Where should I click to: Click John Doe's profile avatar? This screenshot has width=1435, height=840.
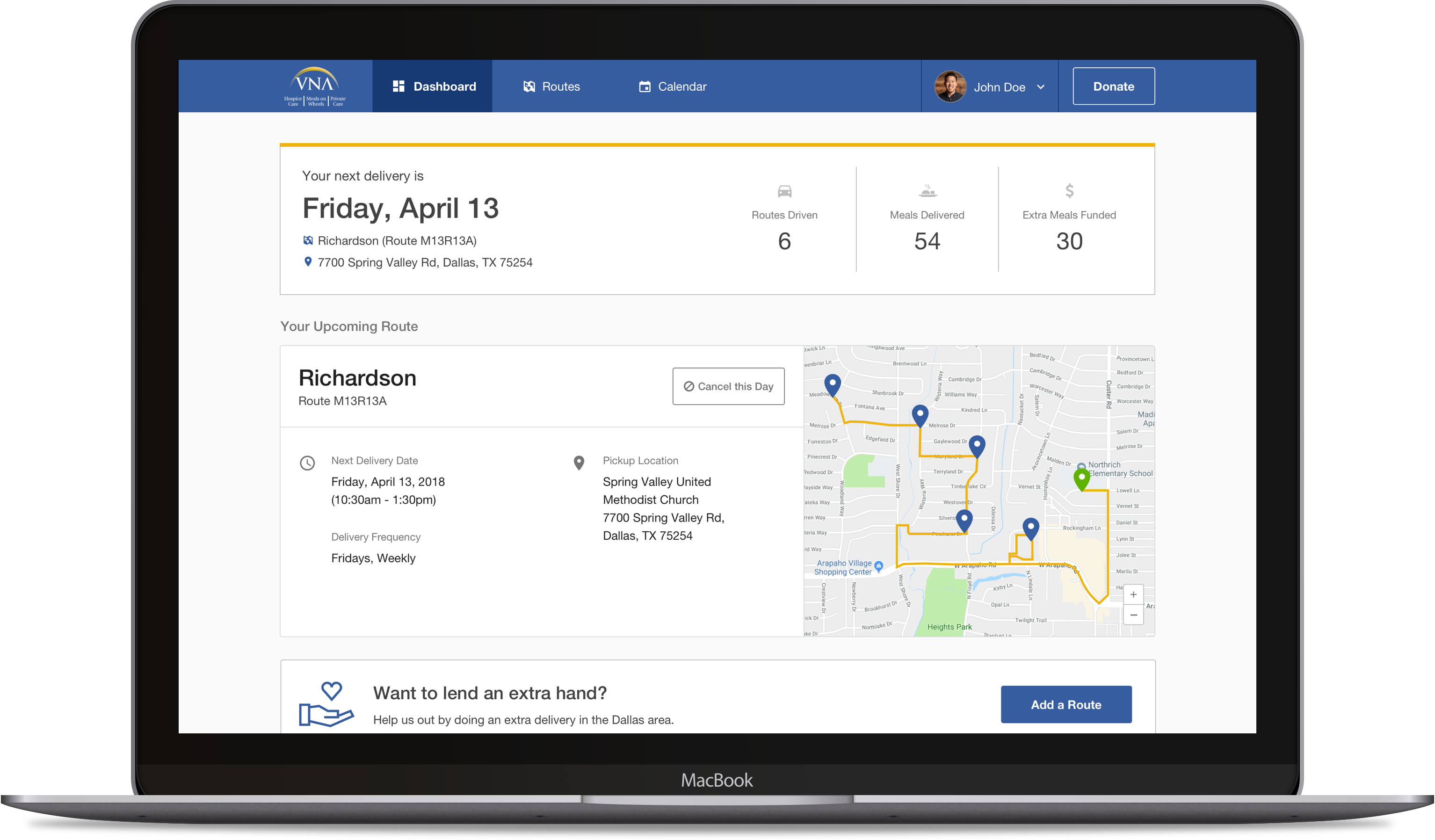[950, 87]
